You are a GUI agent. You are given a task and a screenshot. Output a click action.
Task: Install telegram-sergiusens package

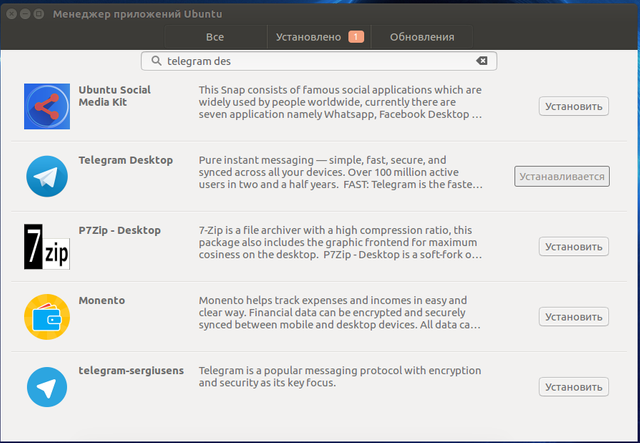pyautogui.click(x=573, y=386)
